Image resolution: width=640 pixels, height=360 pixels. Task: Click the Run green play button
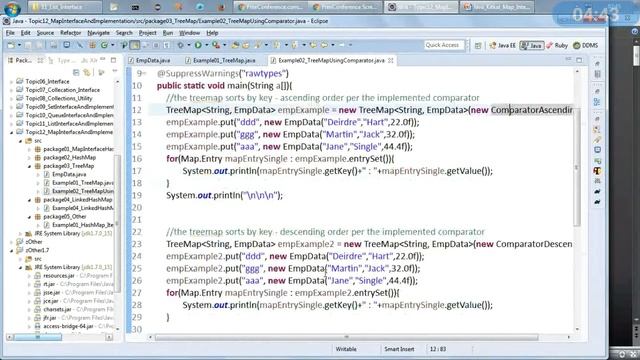tap(198, 45)
